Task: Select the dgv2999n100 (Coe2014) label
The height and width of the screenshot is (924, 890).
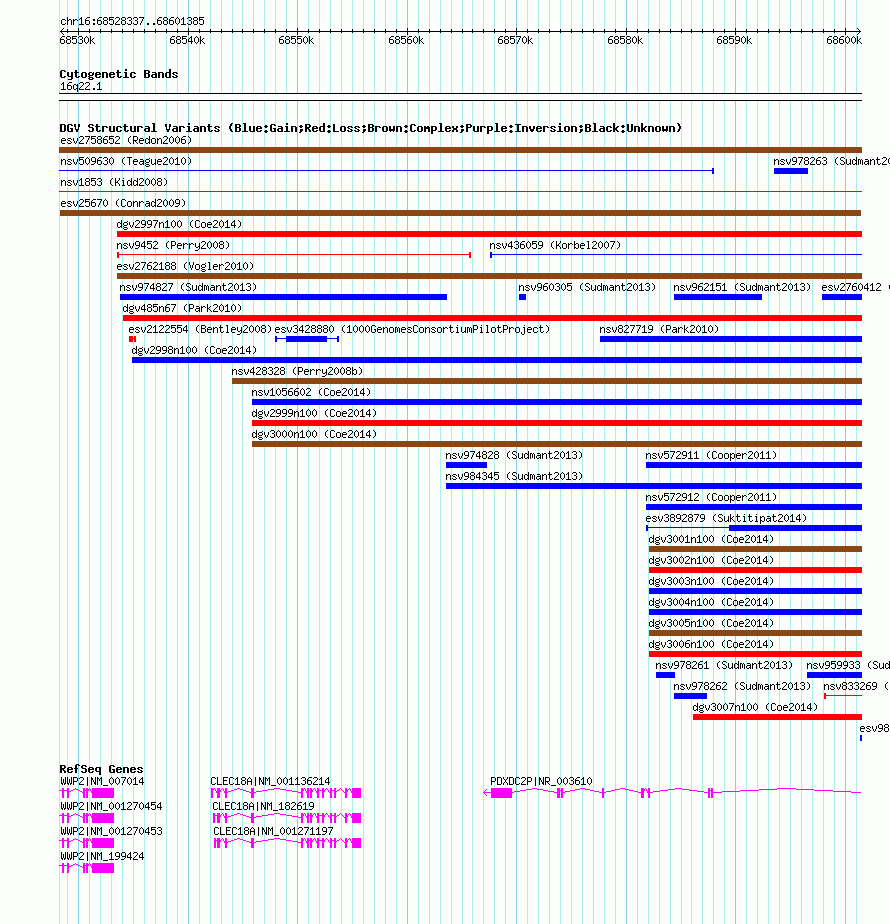Action: point(314,414)
